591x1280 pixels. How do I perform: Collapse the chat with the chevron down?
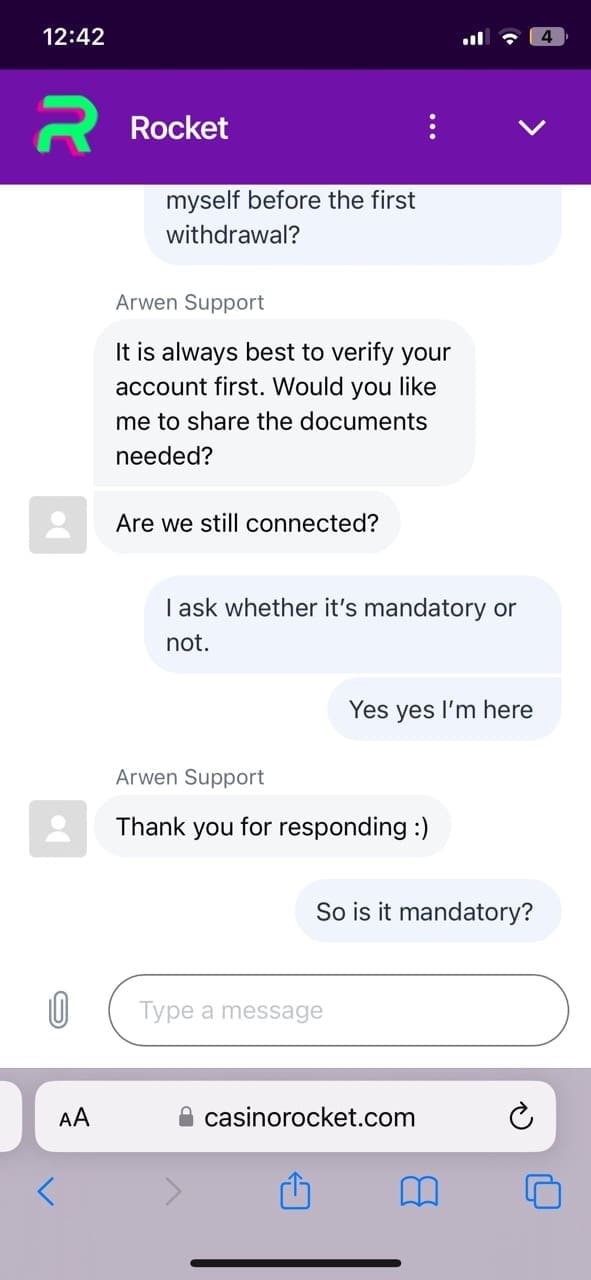[x=533, y=127]
